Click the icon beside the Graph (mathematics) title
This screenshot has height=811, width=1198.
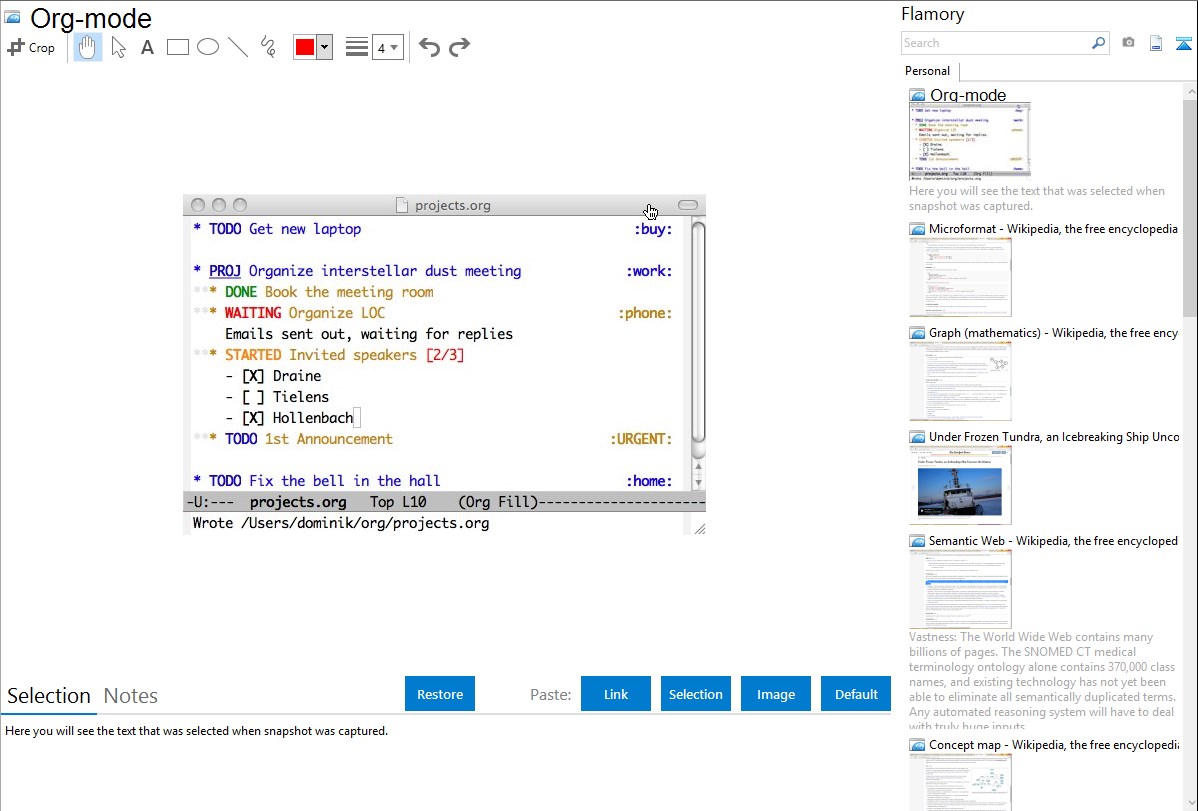[917, 333]
